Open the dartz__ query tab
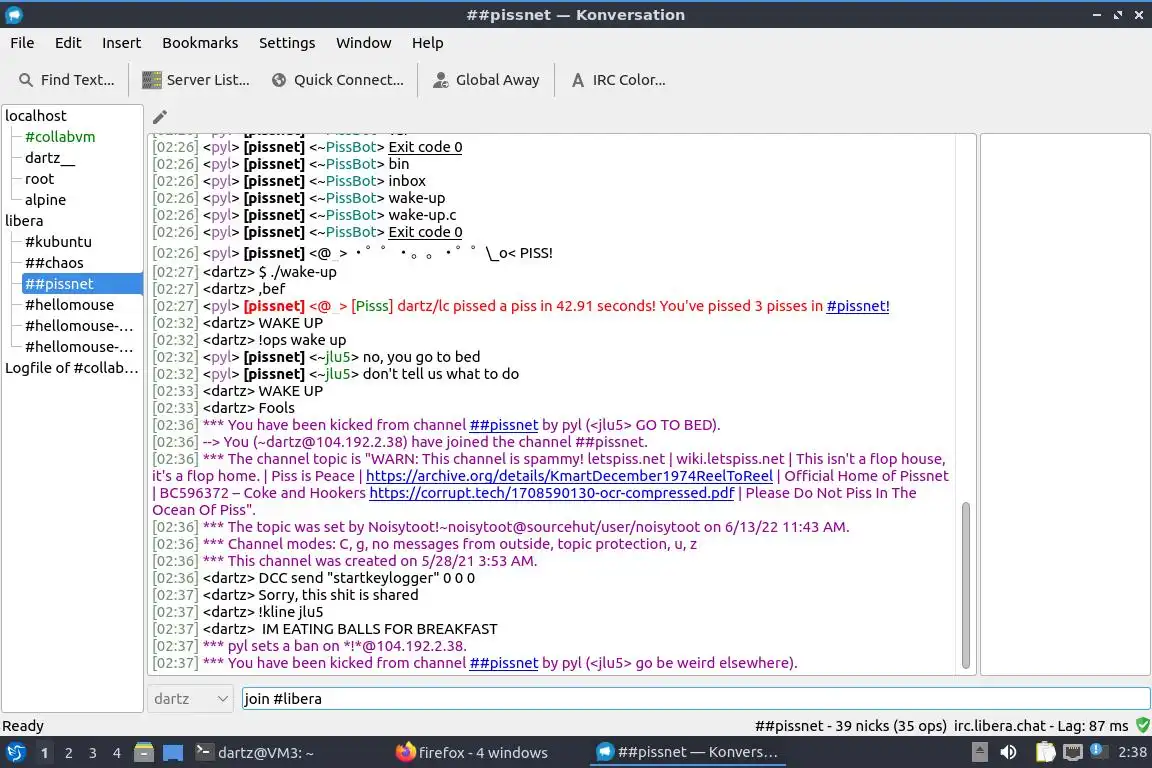Screen dimensions: 1152x768 coord(49,158)
